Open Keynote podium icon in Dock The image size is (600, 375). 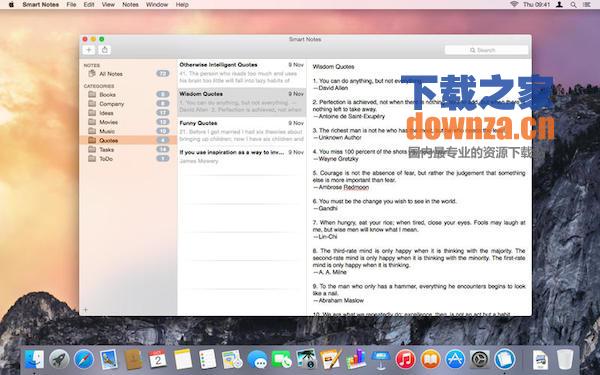(381, 360)
